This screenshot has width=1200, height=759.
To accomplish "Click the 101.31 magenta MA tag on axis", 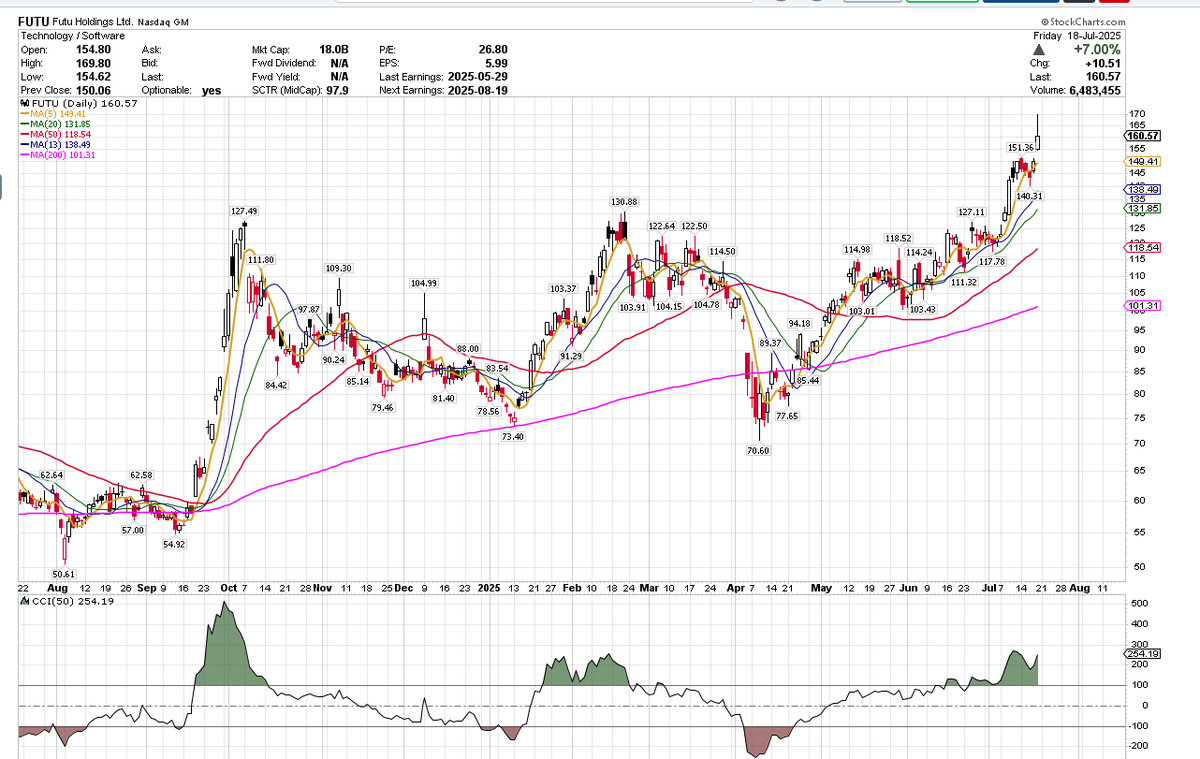I will 1142,305.
